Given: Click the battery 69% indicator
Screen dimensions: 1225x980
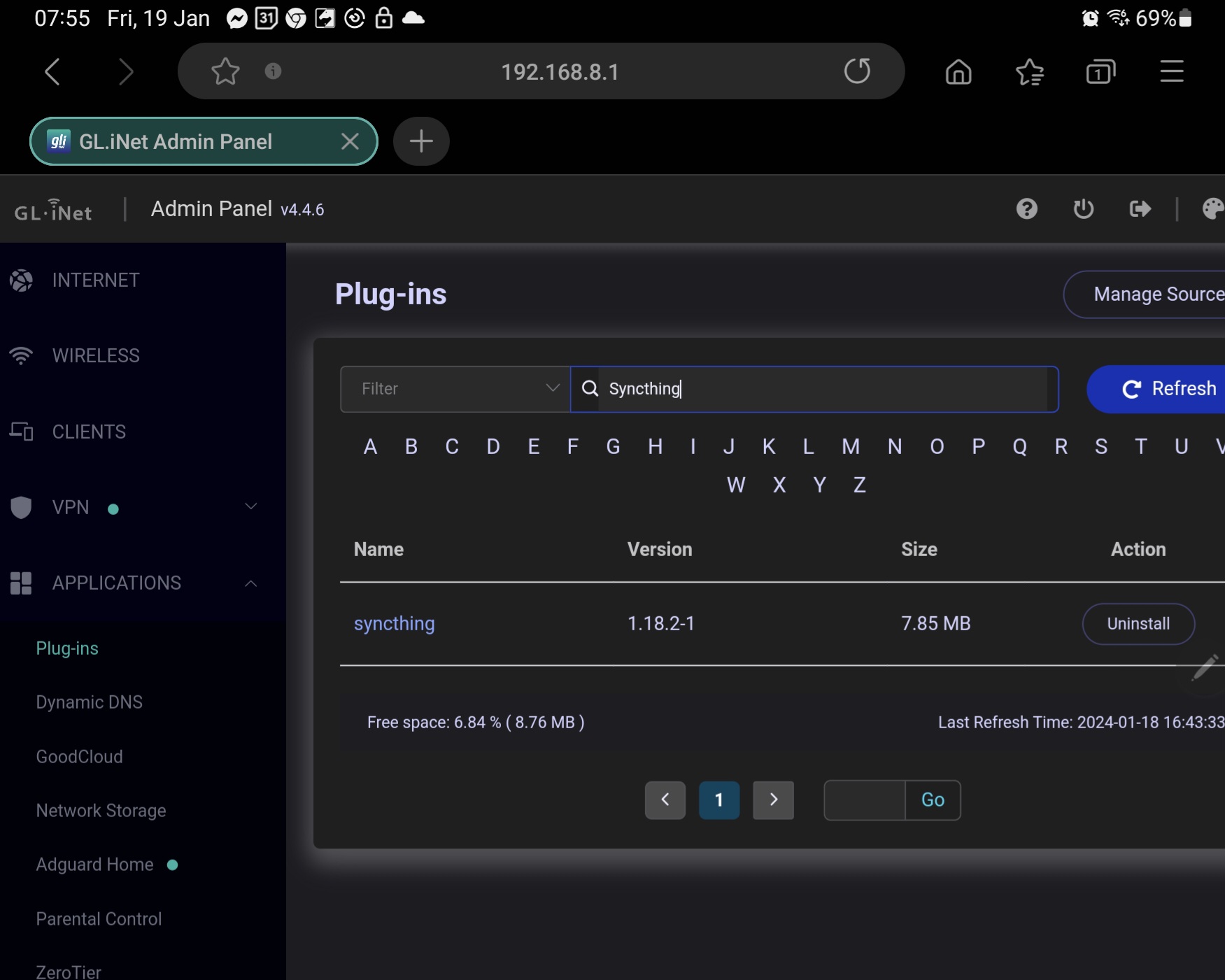Looking at the screenshot, I should click(1164, 18).
